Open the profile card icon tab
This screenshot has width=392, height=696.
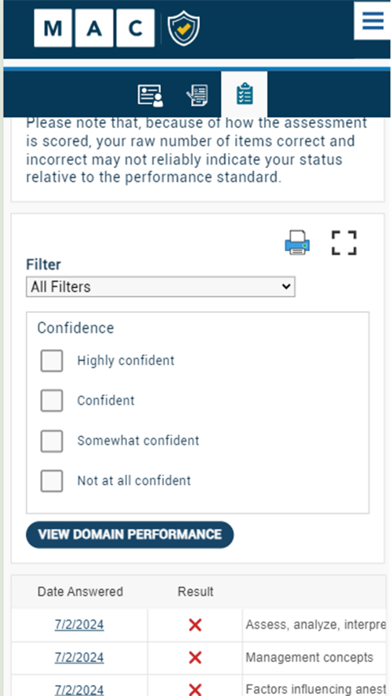tap(150, 95)
